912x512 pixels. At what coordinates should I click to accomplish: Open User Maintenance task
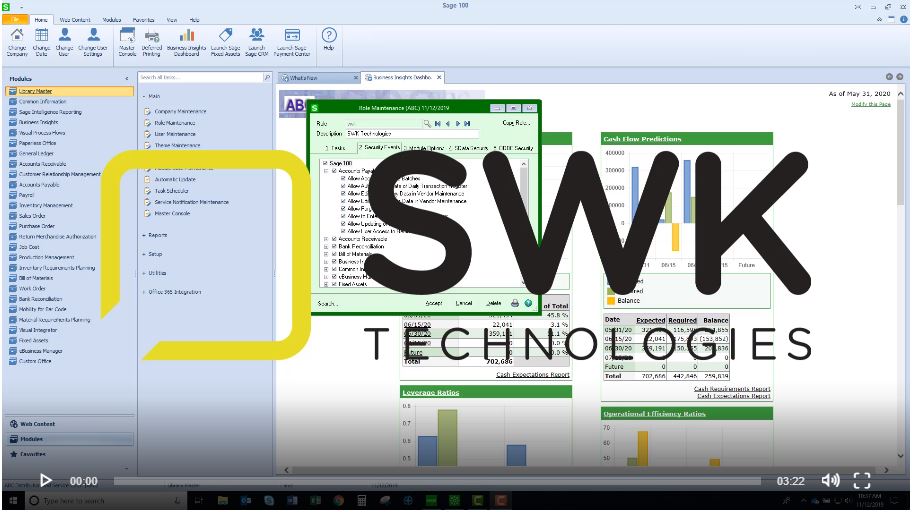tap(175, 134)
